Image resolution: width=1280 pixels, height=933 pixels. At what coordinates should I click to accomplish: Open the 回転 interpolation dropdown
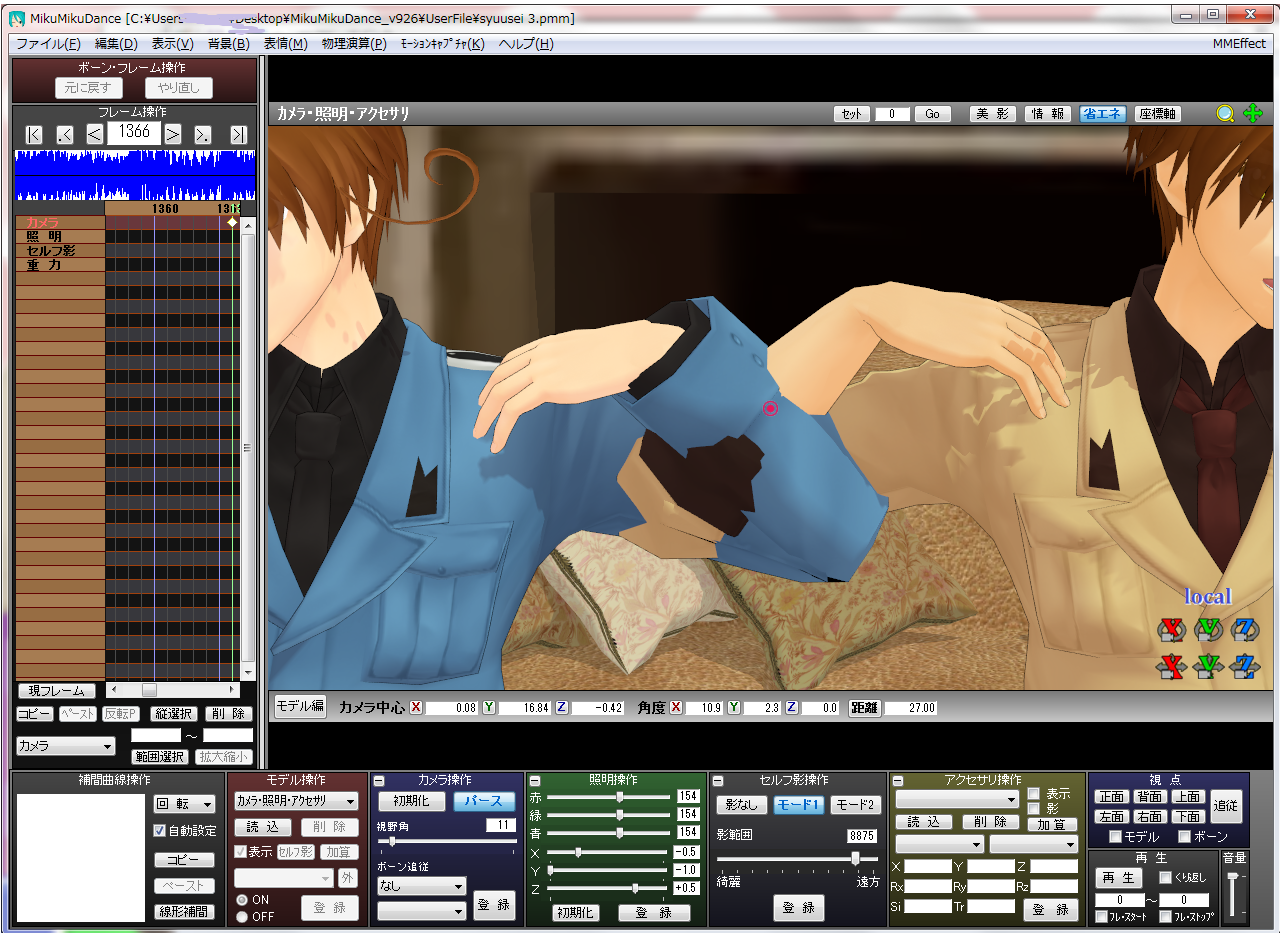click(185, 804)
